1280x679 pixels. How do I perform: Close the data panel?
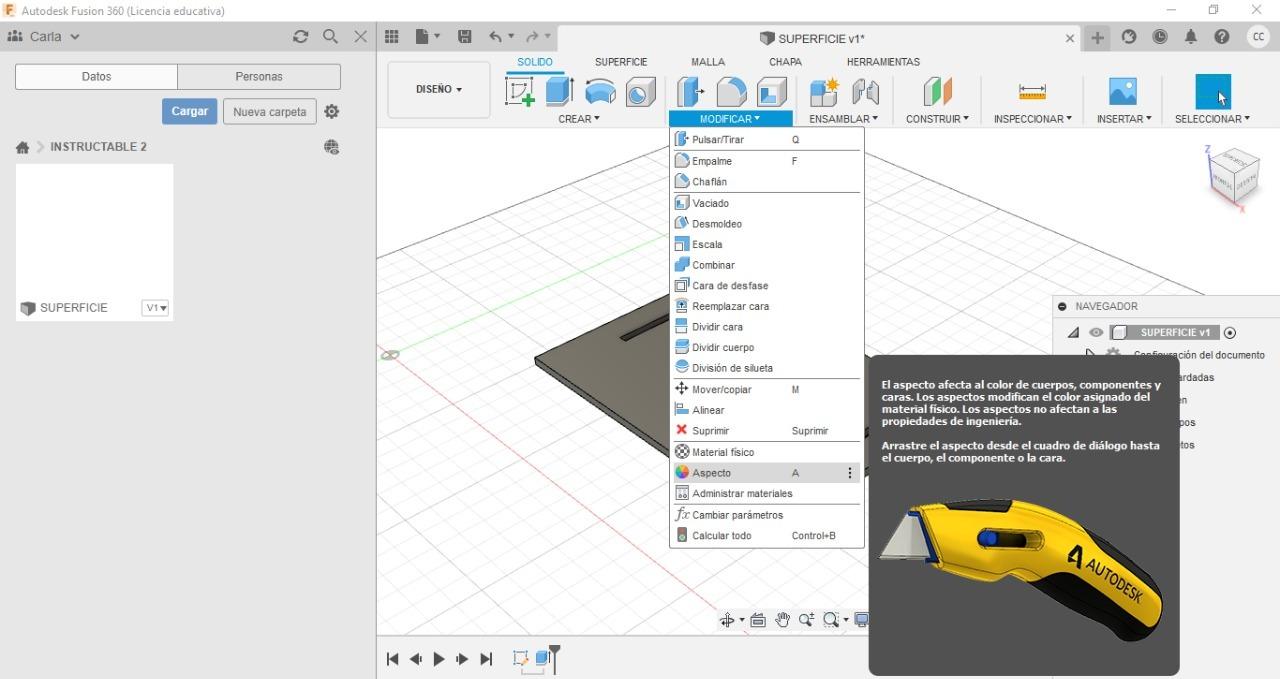360,36
